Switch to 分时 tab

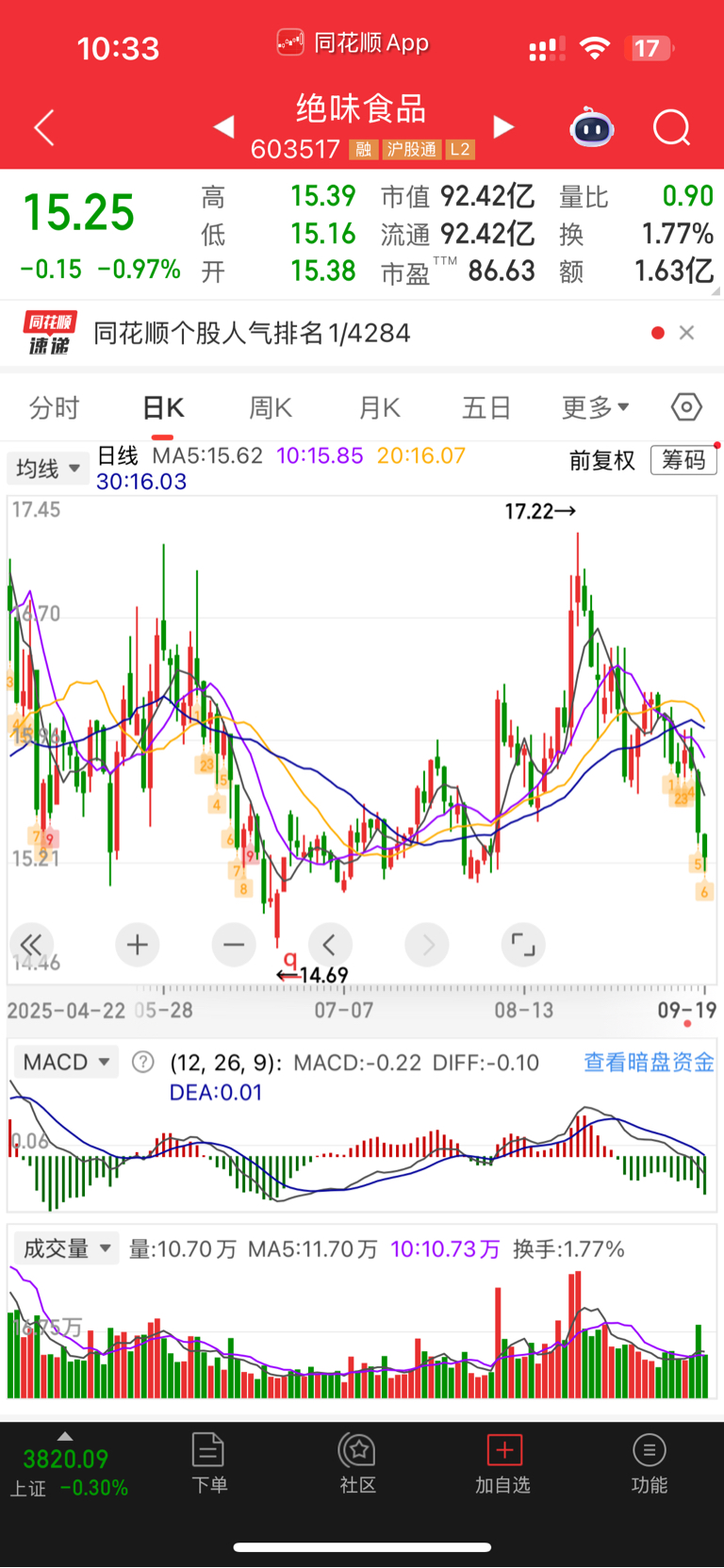tap(54, 408)
